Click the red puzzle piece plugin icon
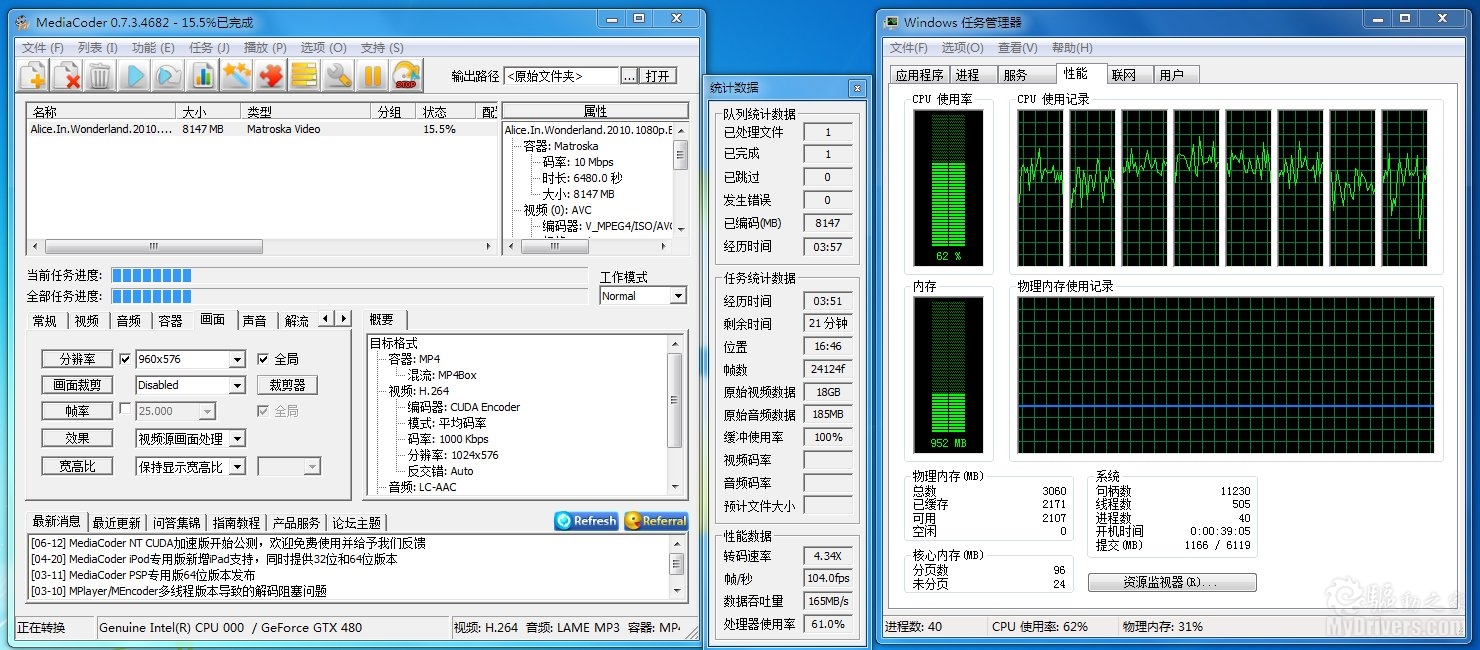Screen dimensions: 1480x650 pyautogui.click(x=271, y=75)
